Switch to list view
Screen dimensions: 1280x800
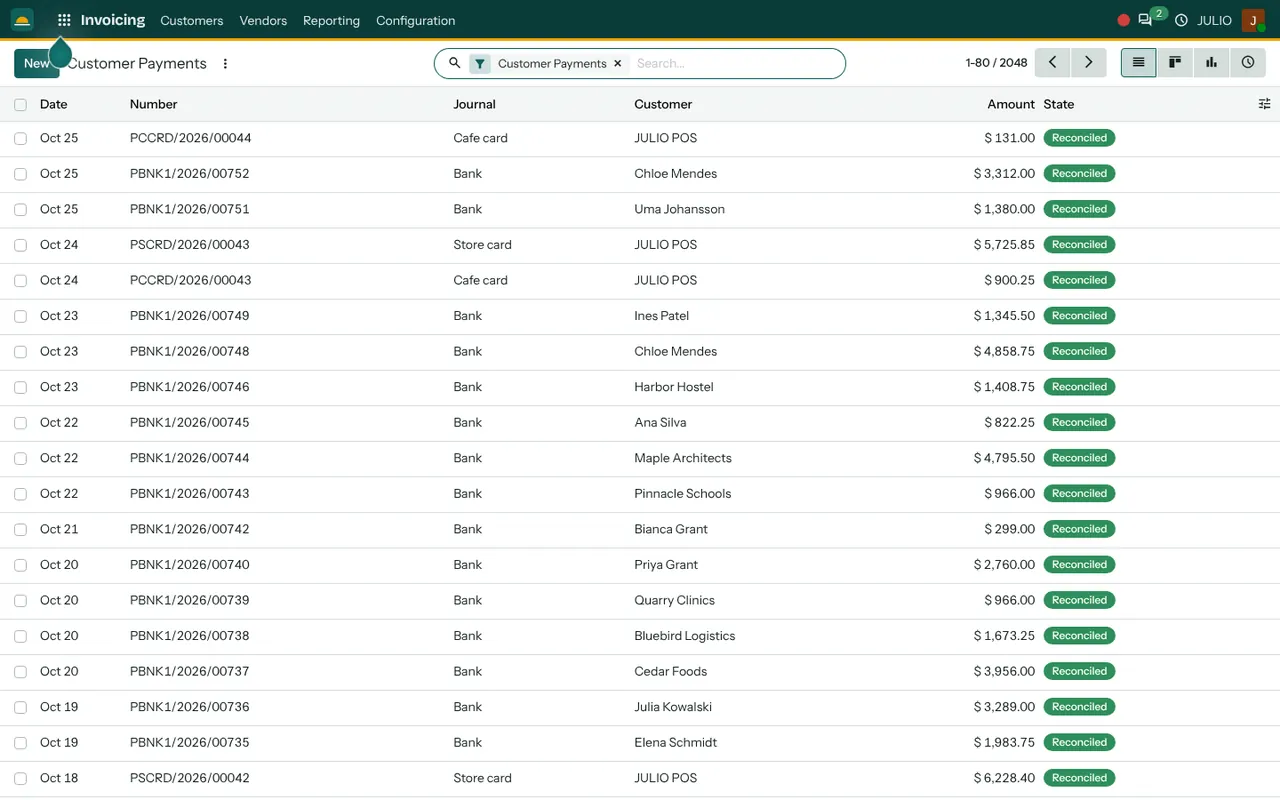tap(1138, 62)
